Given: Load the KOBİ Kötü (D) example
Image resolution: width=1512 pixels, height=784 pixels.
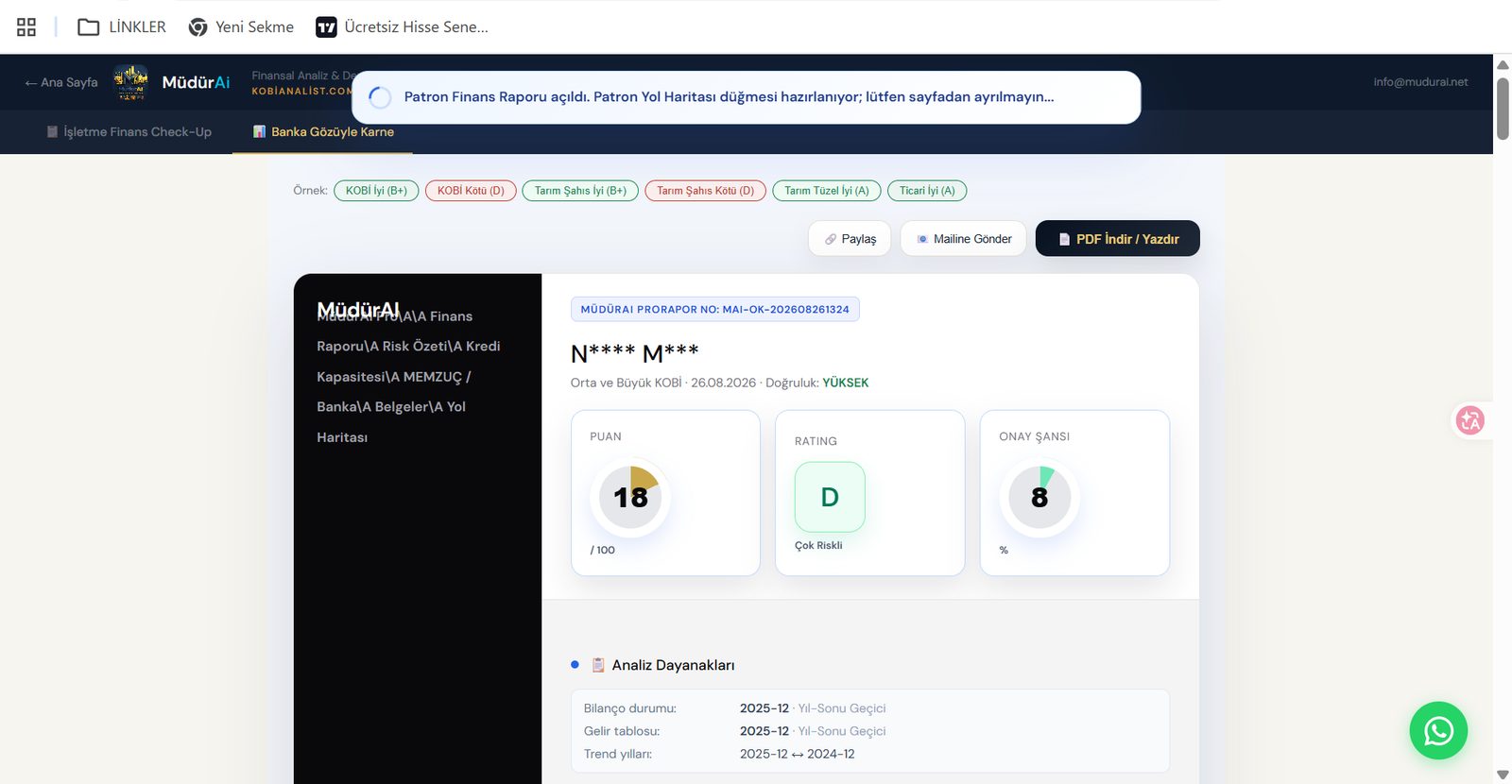Looking at the screenshot, I should pyautogui.click(x=471, y=191).
